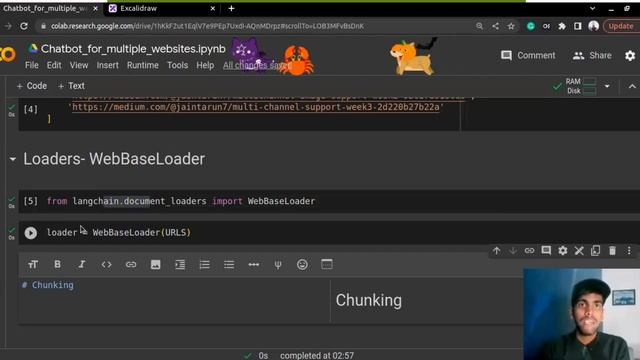Toggle markdown preview layout icon
640x360 pixels.
(327, 264)
